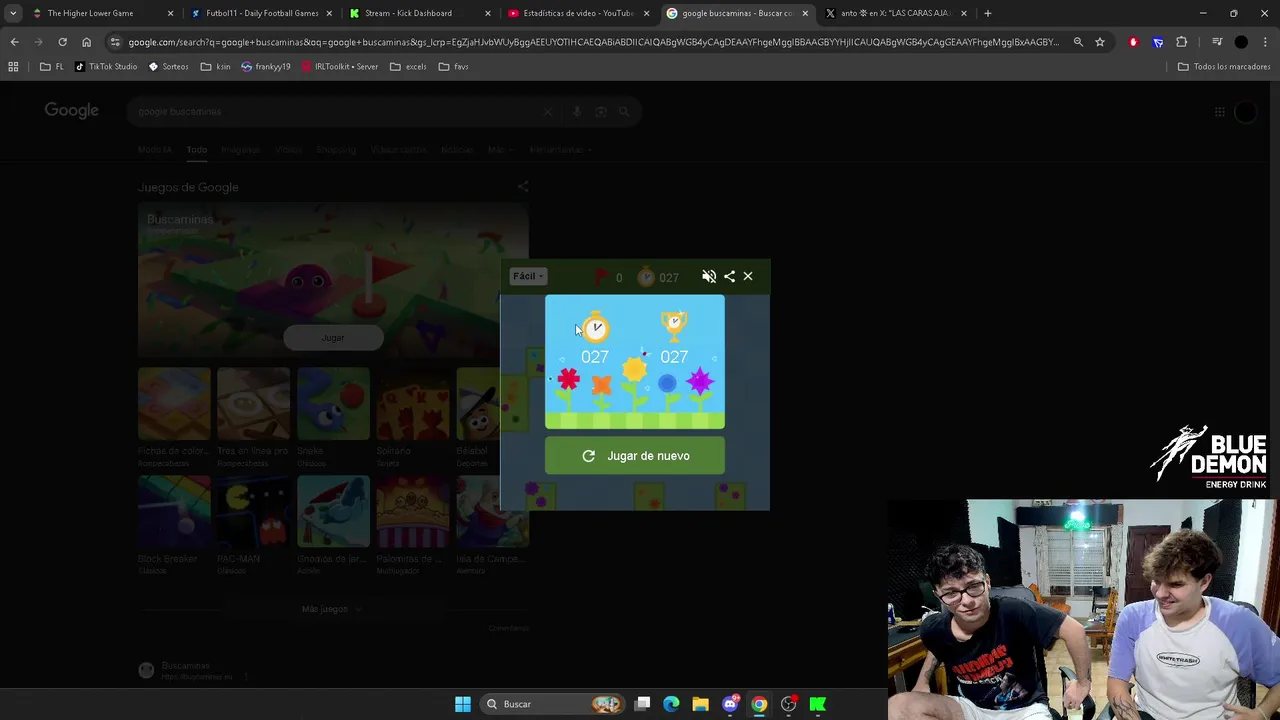Click Jugar de nuevo to replay
Image resolution: width=1280 pixels, height=720 pixels.
(635, 456)
